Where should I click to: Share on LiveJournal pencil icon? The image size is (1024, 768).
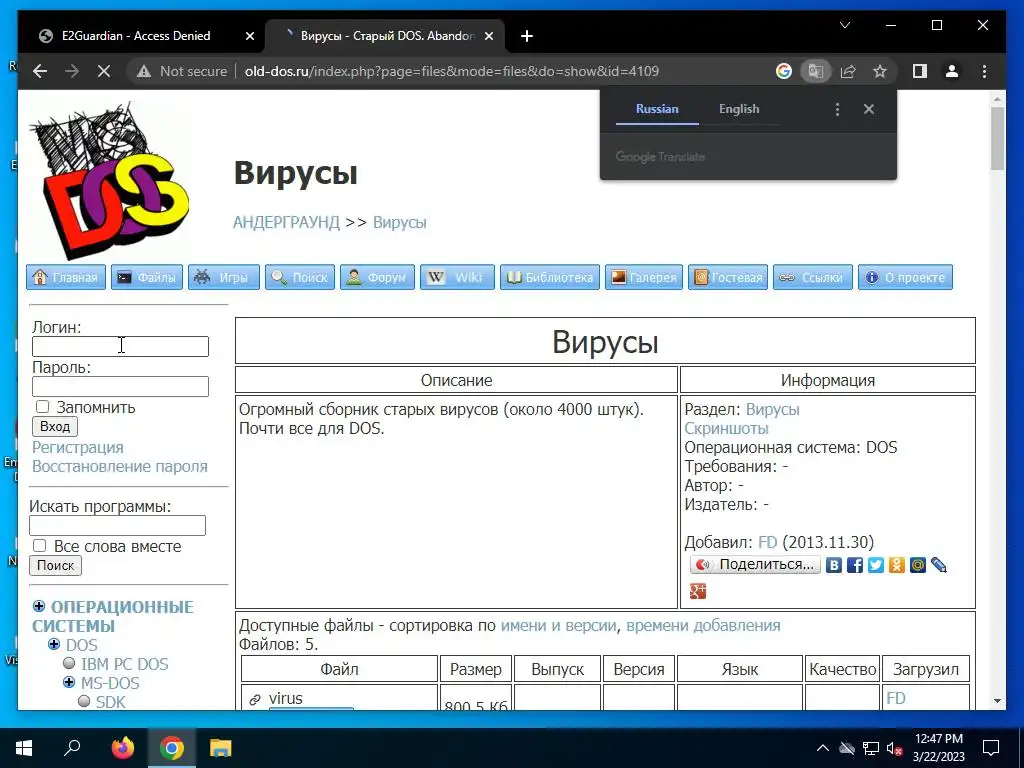tap(938, 565)
